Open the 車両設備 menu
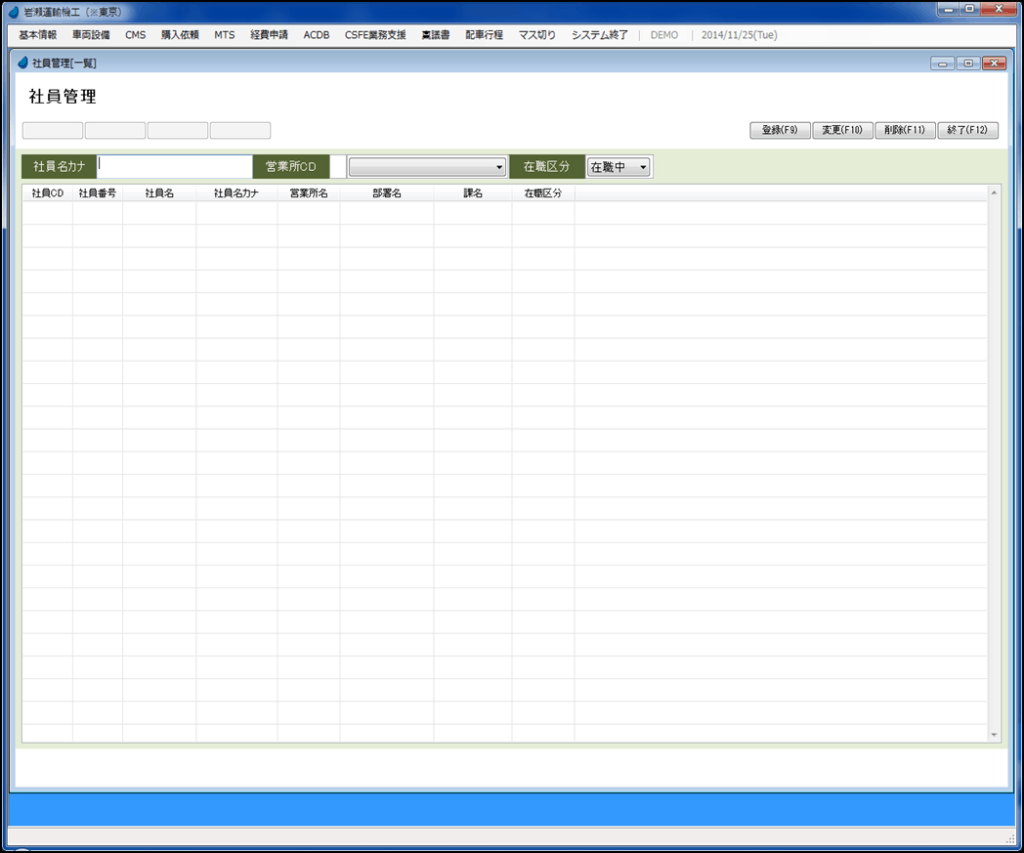 click(91, 35)
